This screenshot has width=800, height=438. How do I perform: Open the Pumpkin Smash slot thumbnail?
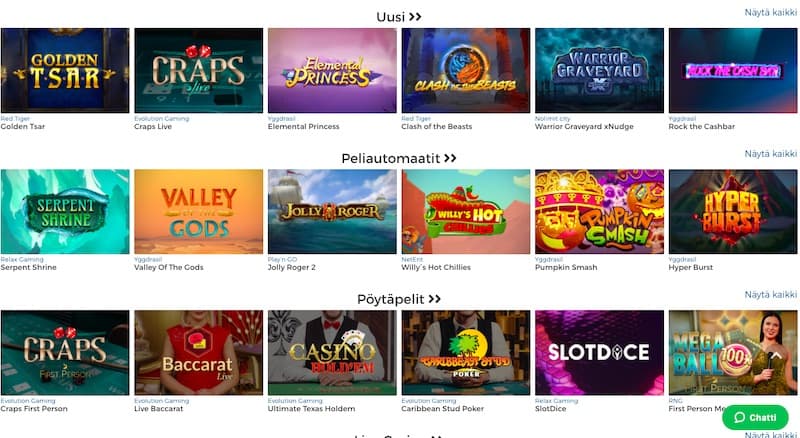[599, 211]
